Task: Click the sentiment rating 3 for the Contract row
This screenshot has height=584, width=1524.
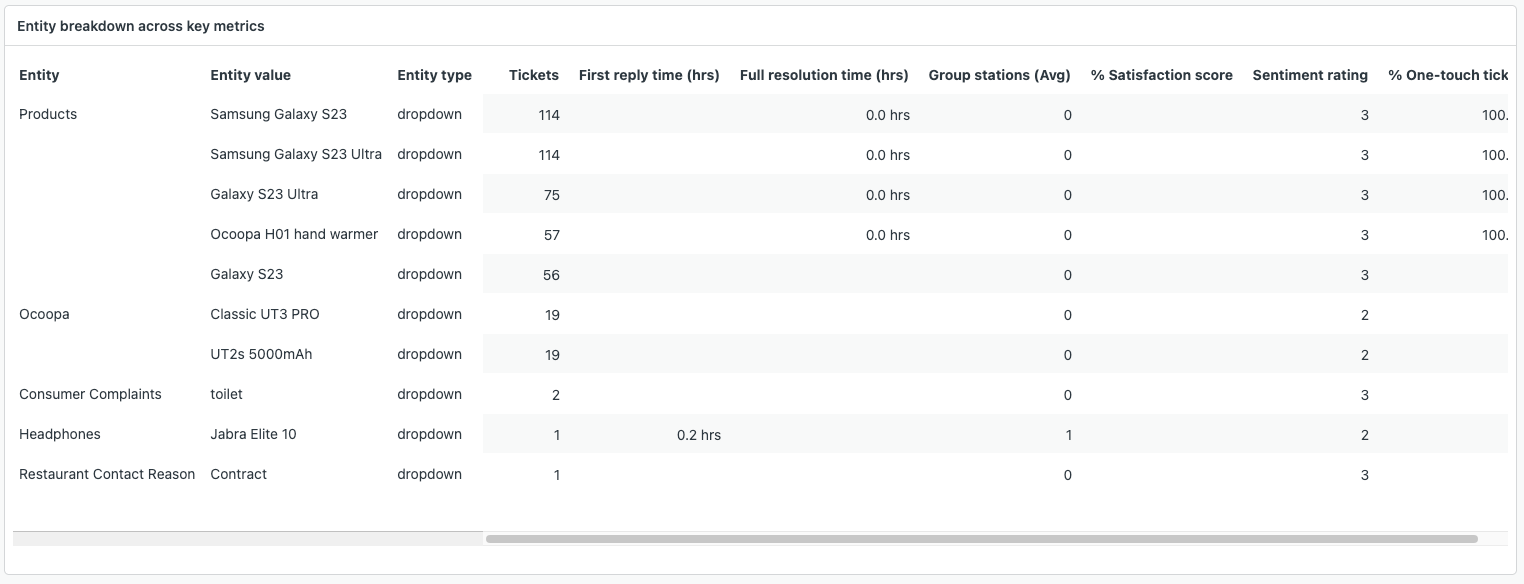Action: pyautogui.click(x=1365, y=475)
